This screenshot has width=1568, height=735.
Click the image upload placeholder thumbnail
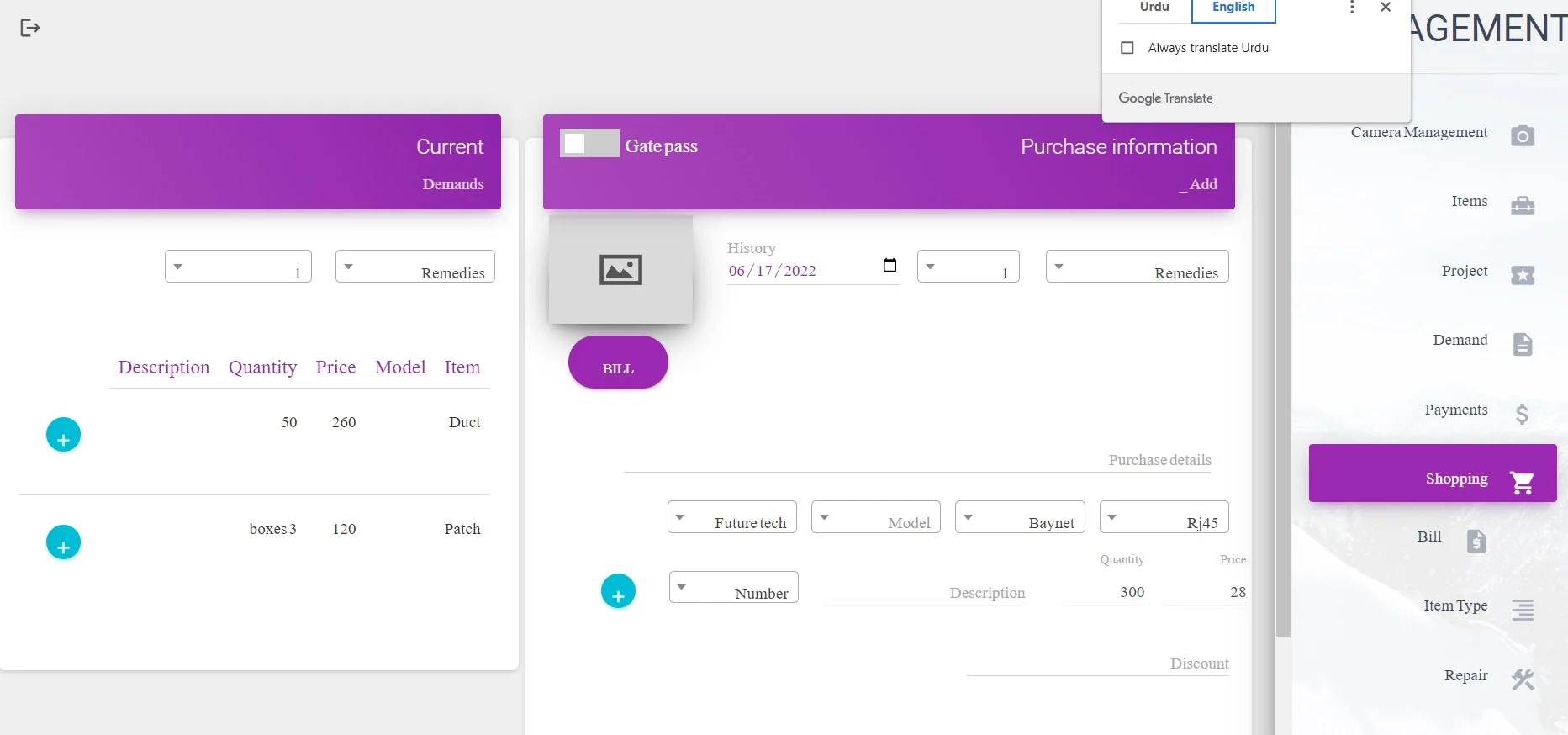click(x=620, y=270)
